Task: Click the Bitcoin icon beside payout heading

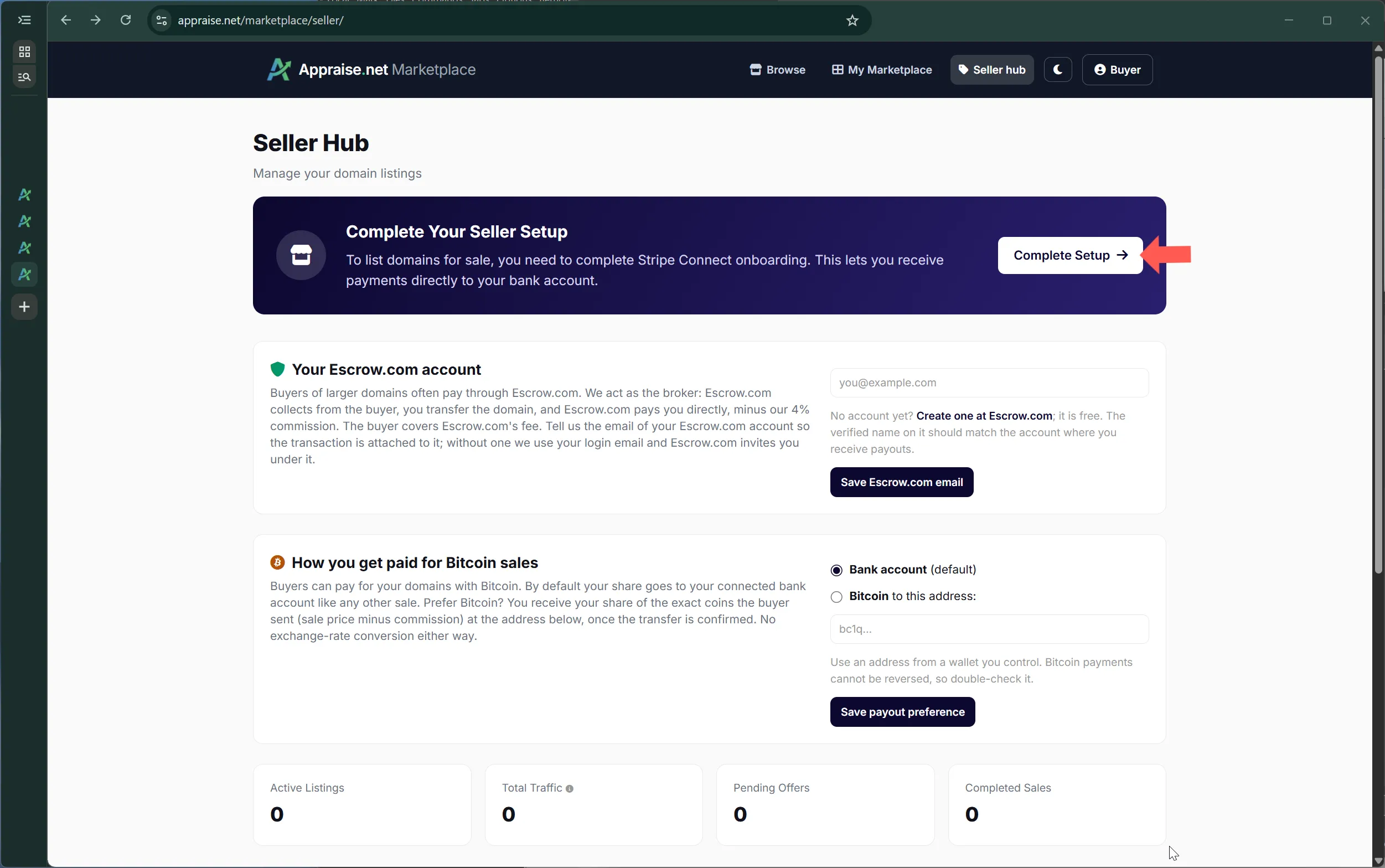Action: point(277,562)
